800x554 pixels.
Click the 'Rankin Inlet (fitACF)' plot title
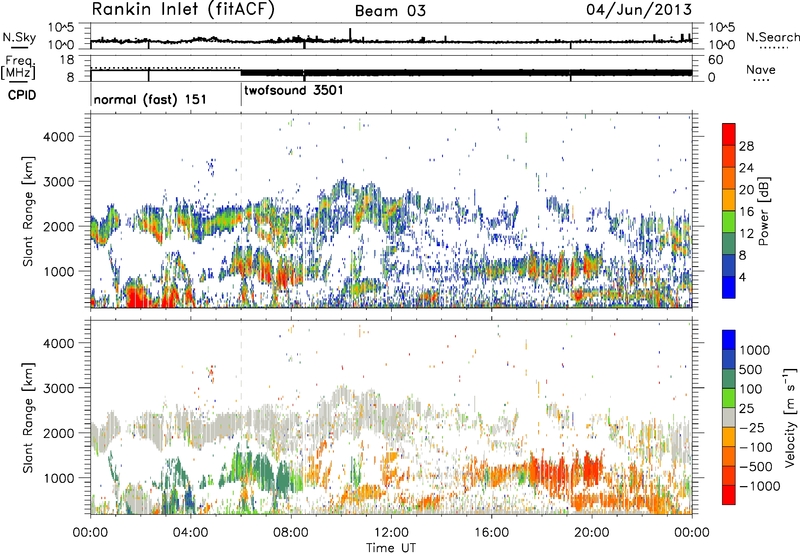(x=183, y=10)
